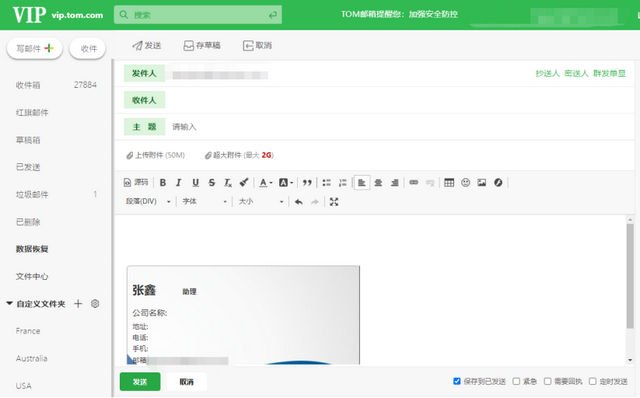This screenshot has width=640, height=398.
Task: Open the text color picker
Action: coord(266,182)
